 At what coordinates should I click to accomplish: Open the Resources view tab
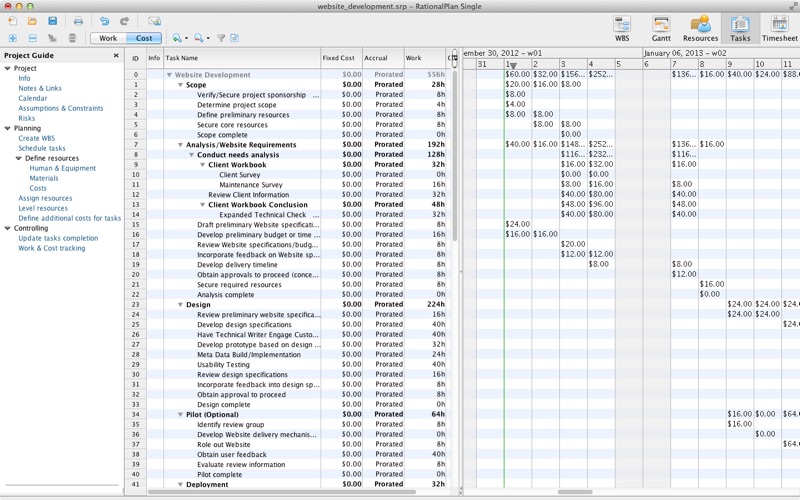(700, 28)
